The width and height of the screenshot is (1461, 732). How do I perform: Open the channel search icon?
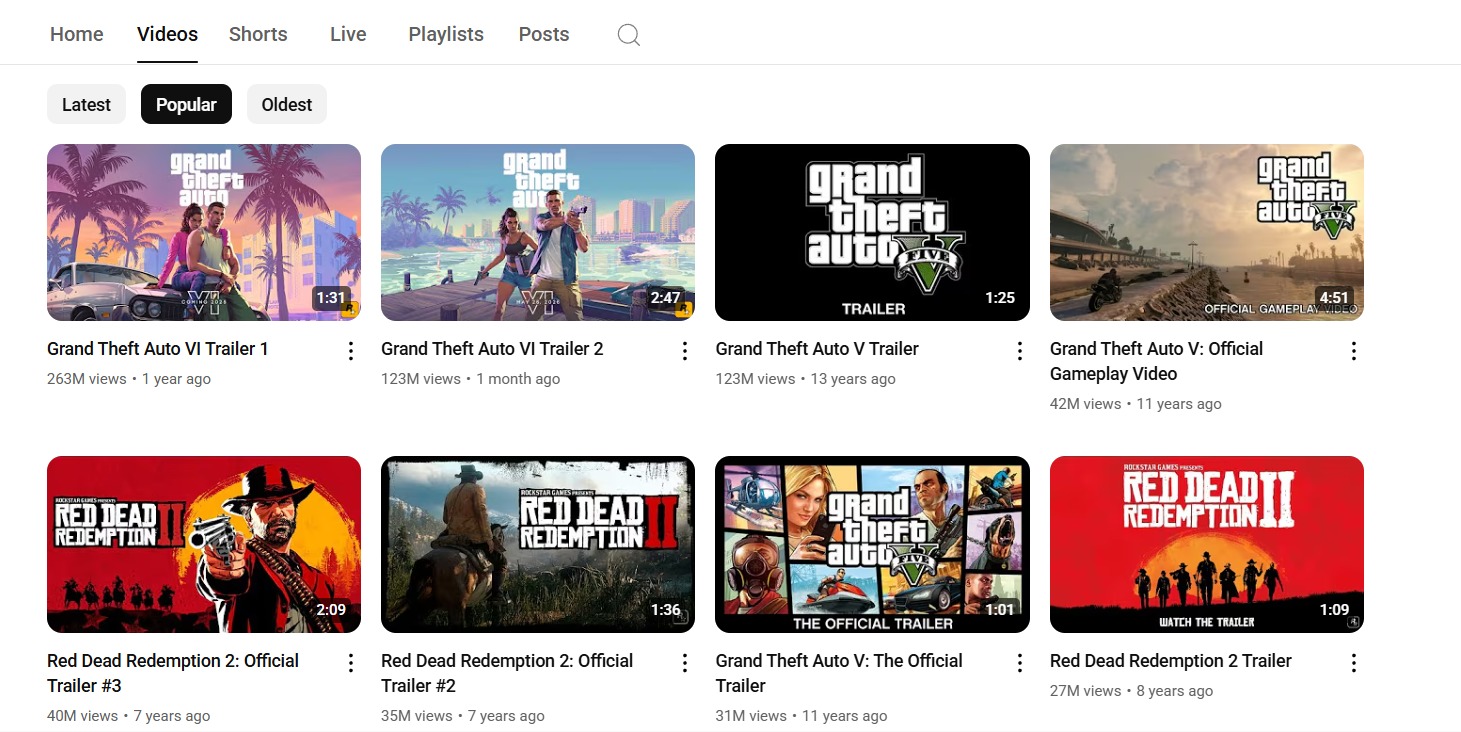628,35
